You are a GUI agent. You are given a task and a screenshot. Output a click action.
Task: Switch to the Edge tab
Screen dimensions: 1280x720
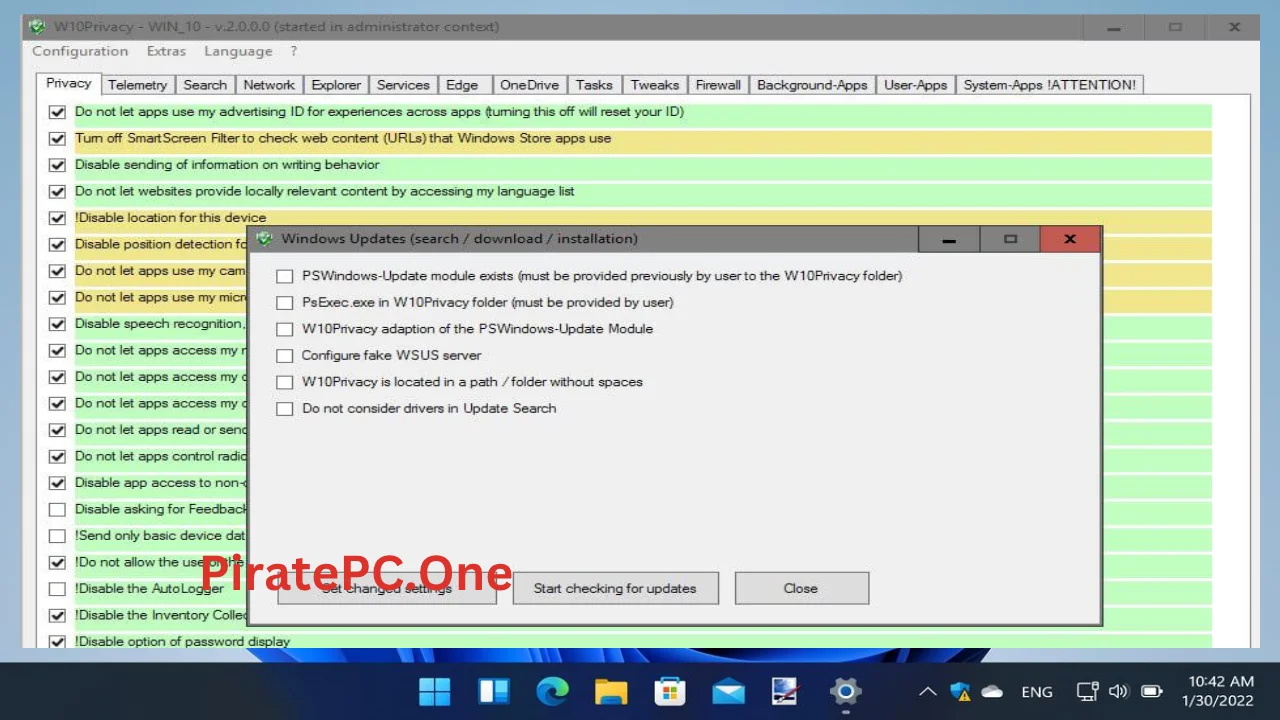(x=462, y=85)
